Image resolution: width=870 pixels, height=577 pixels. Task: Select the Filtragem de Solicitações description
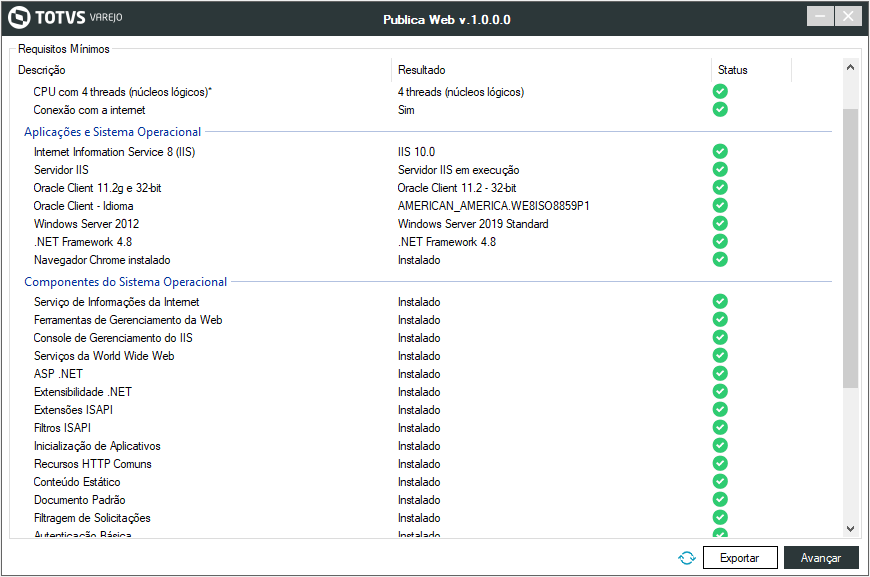pyautogui.click(x=92, y=518)
